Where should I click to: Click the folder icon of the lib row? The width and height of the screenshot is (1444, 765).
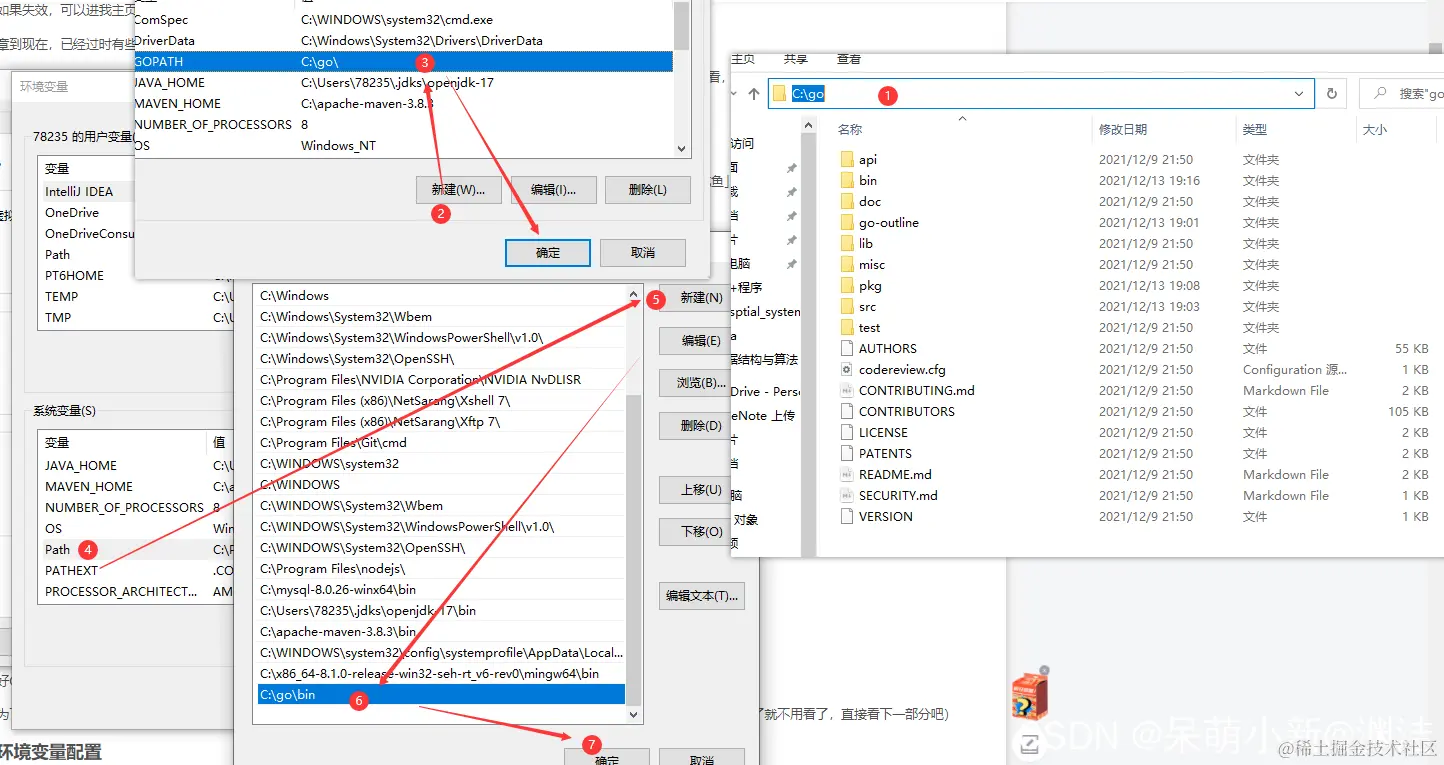[x=846, y=244]
